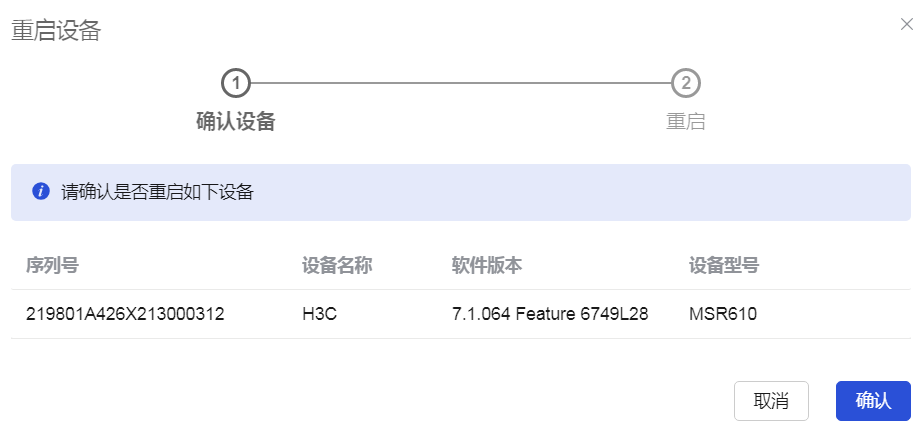Click the 设备型号 column header
Image resolution: width=923 pixels, height=429 pixels.
(724, 266)
